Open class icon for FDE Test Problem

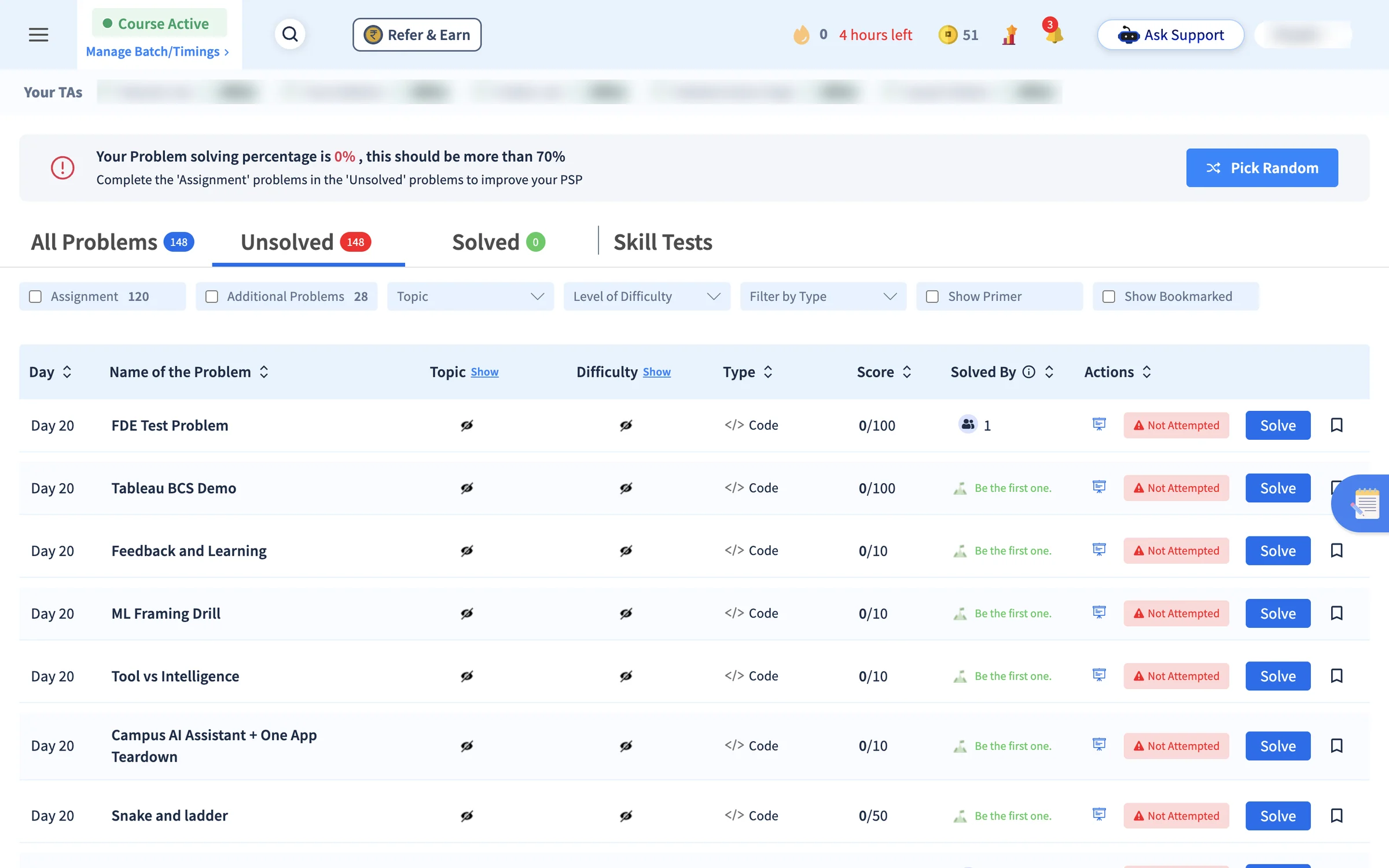1099,425
